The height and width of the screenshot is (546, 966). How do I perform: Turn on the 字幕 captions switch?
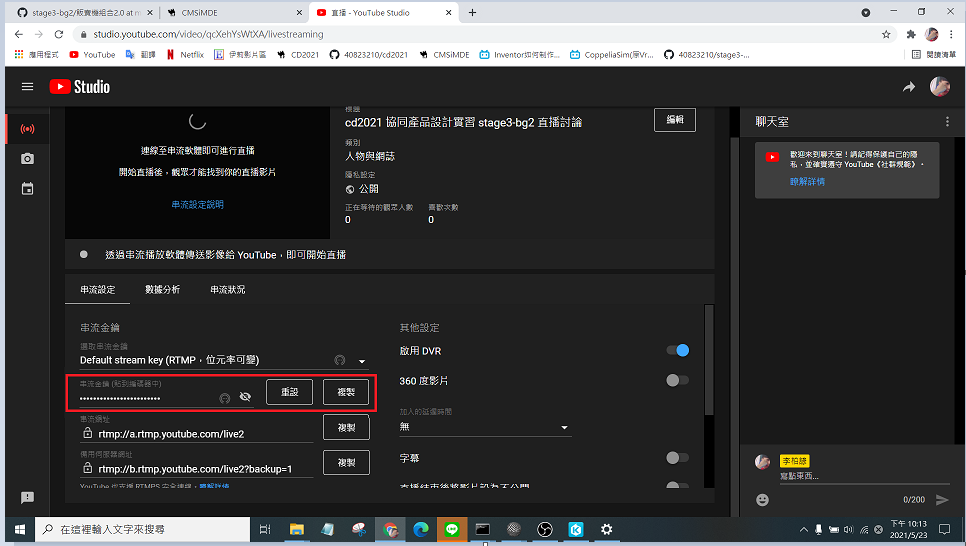click(677, 458)
